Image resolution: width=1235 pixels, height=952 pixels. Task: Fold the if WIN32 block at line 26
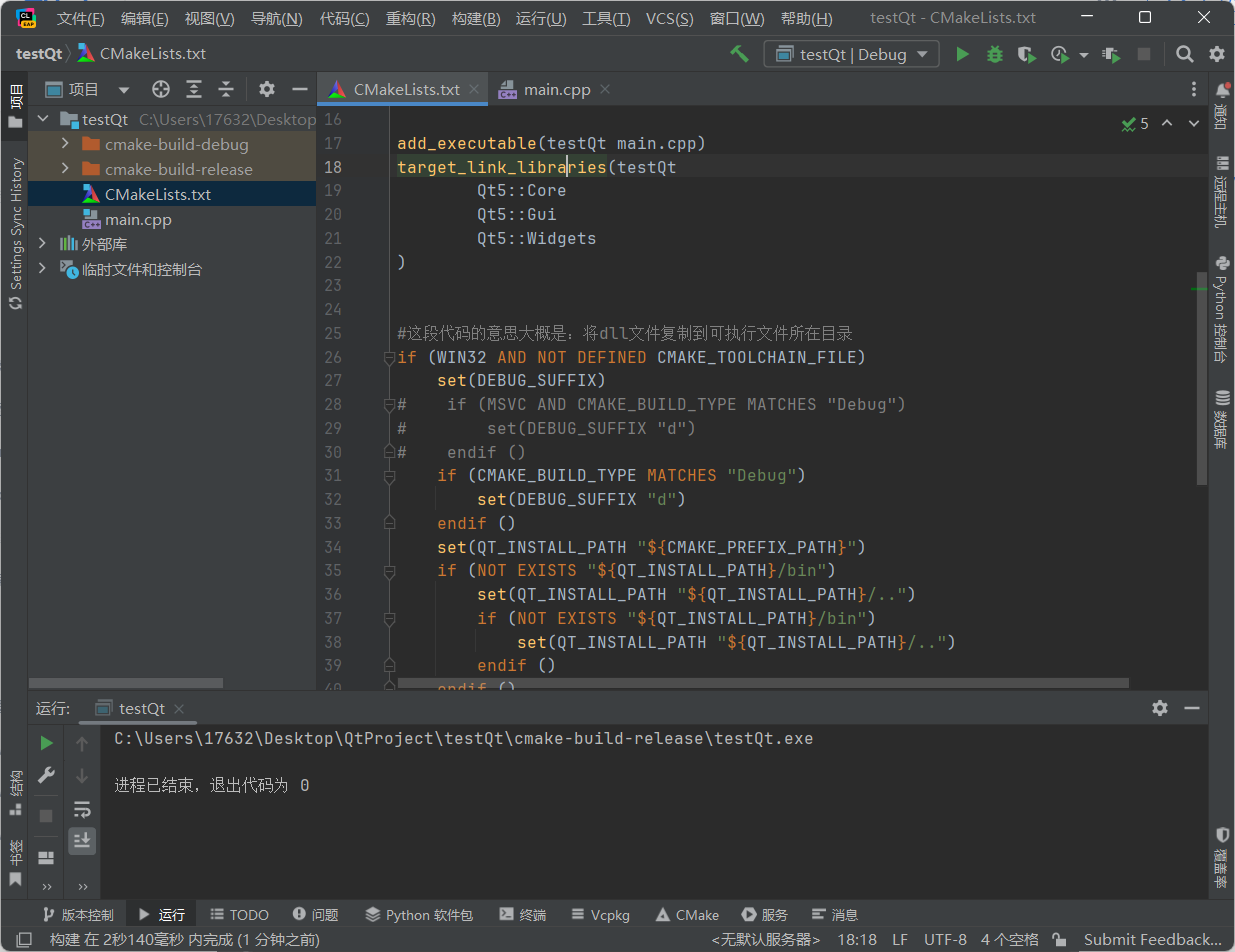point(389,357)
